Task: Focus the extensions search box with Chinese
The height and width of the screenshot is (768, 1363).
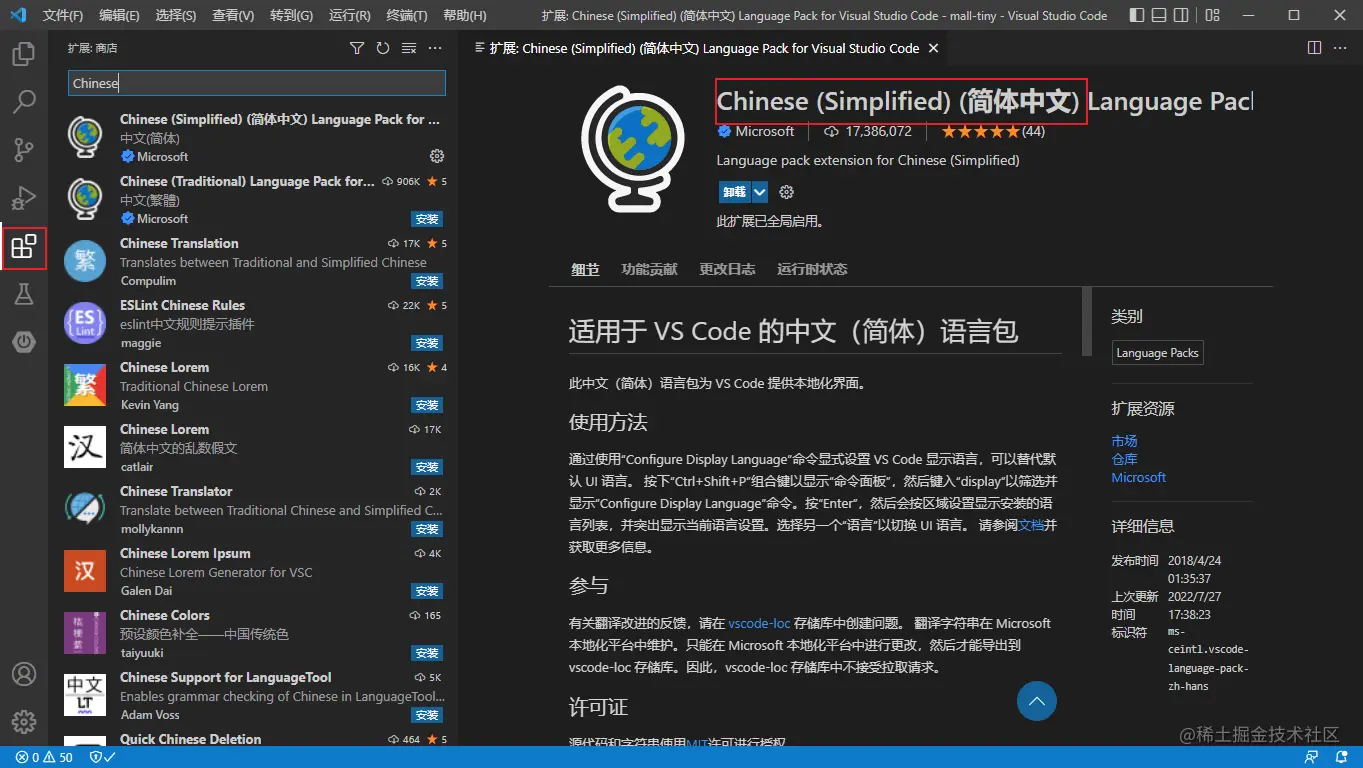Action: [x=257, y=83]
